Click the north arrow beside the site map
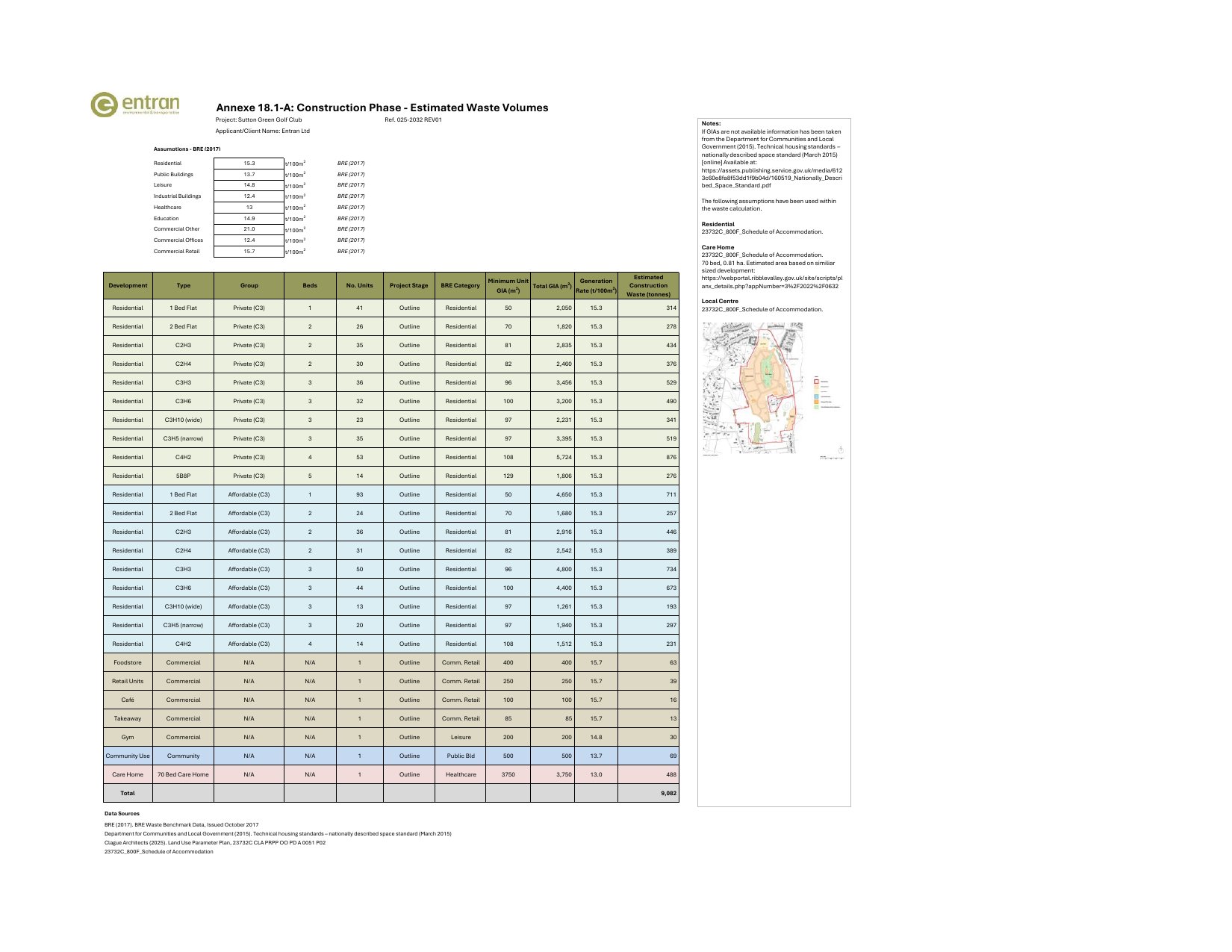Screen dimensions: 1232x952 (x=840, y=449)
